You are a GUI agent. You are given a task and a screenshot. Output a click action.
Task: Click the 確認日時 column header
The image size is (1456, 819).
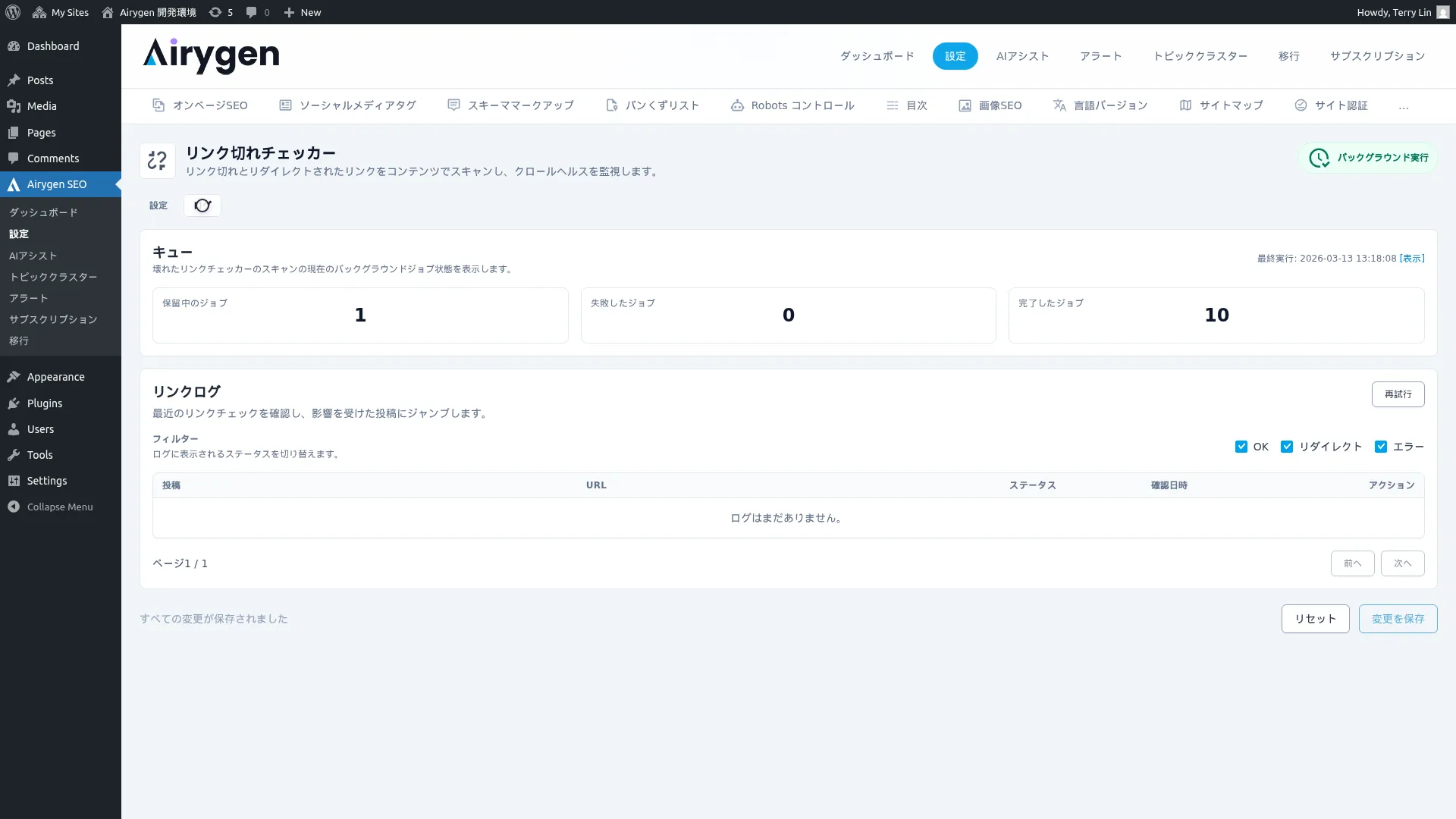(1169, 485)
